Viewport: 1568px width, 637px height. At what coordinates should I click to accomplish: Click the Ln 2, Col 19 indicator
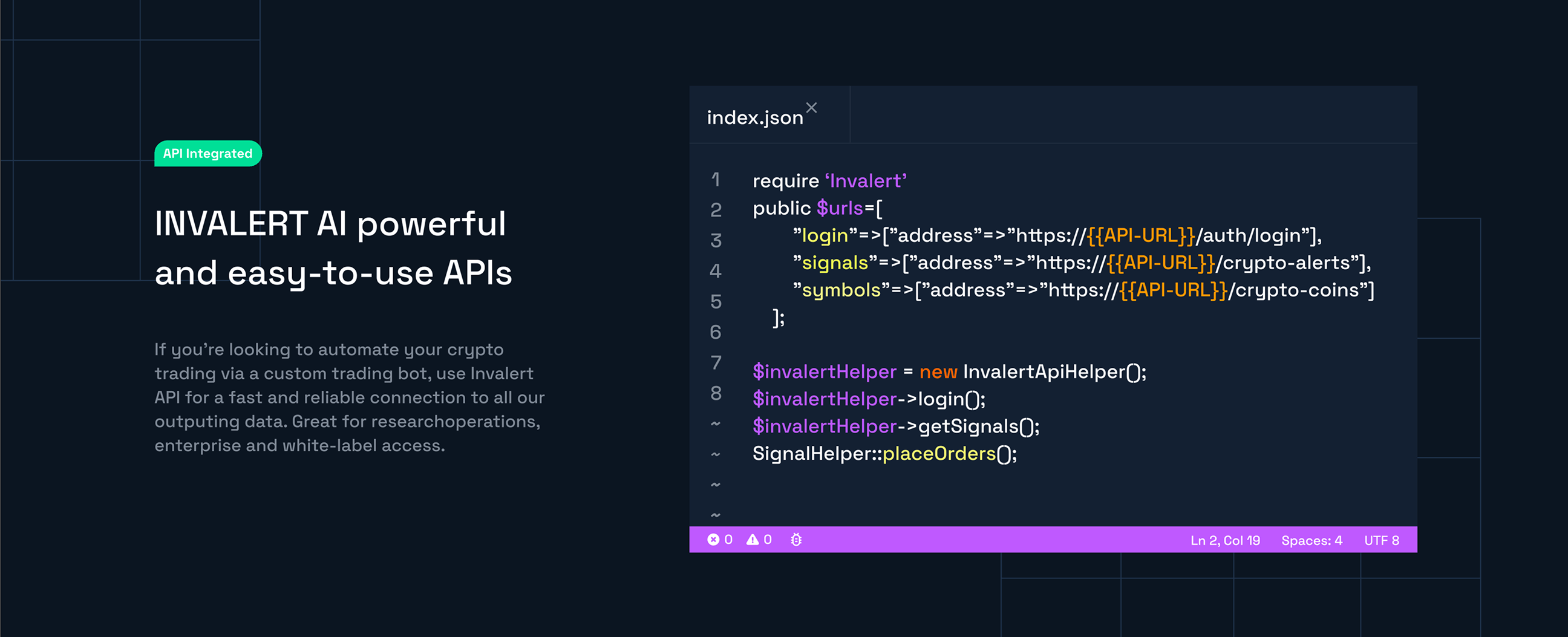1226,540
